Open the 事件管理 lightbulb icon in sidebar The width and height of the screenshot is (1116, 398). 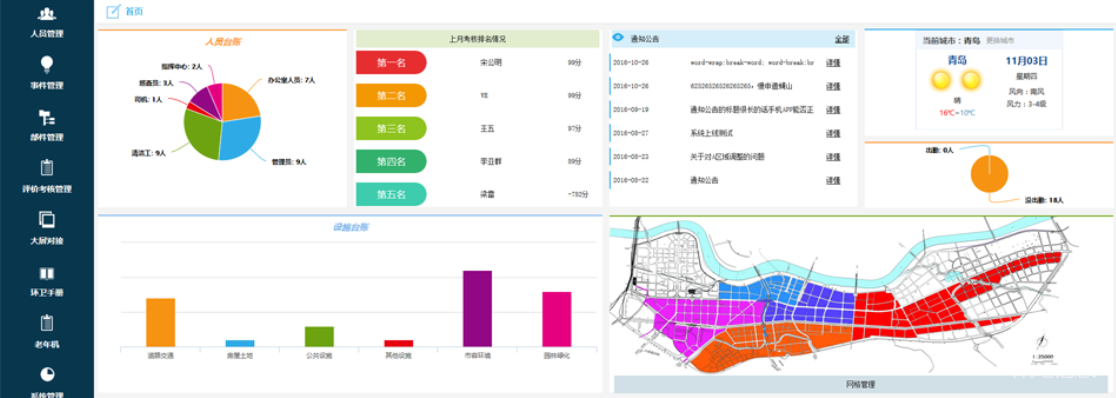(47, 64)
